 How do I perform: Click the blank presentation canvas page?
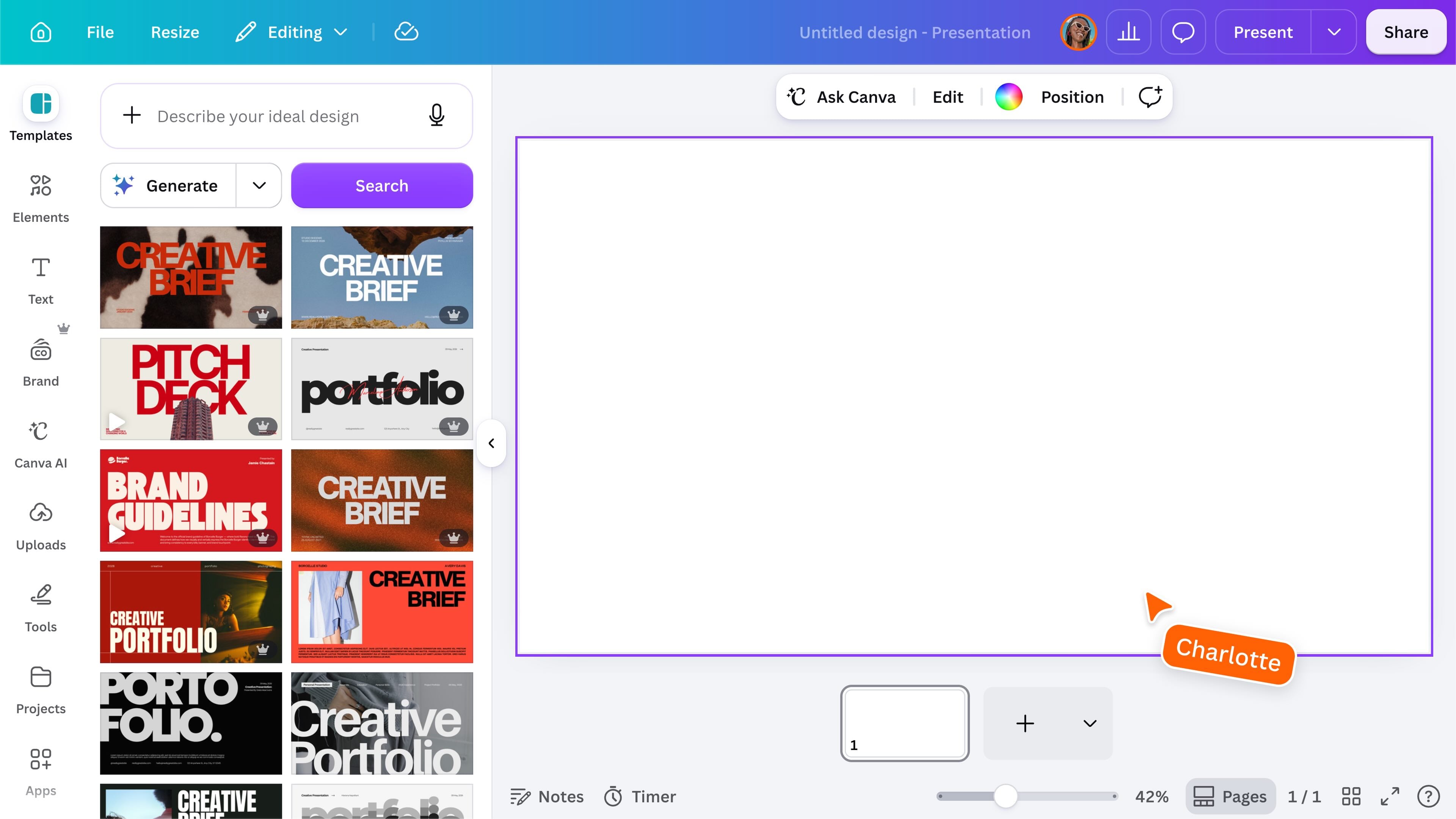pyautogui.click(x=973, y=396)
